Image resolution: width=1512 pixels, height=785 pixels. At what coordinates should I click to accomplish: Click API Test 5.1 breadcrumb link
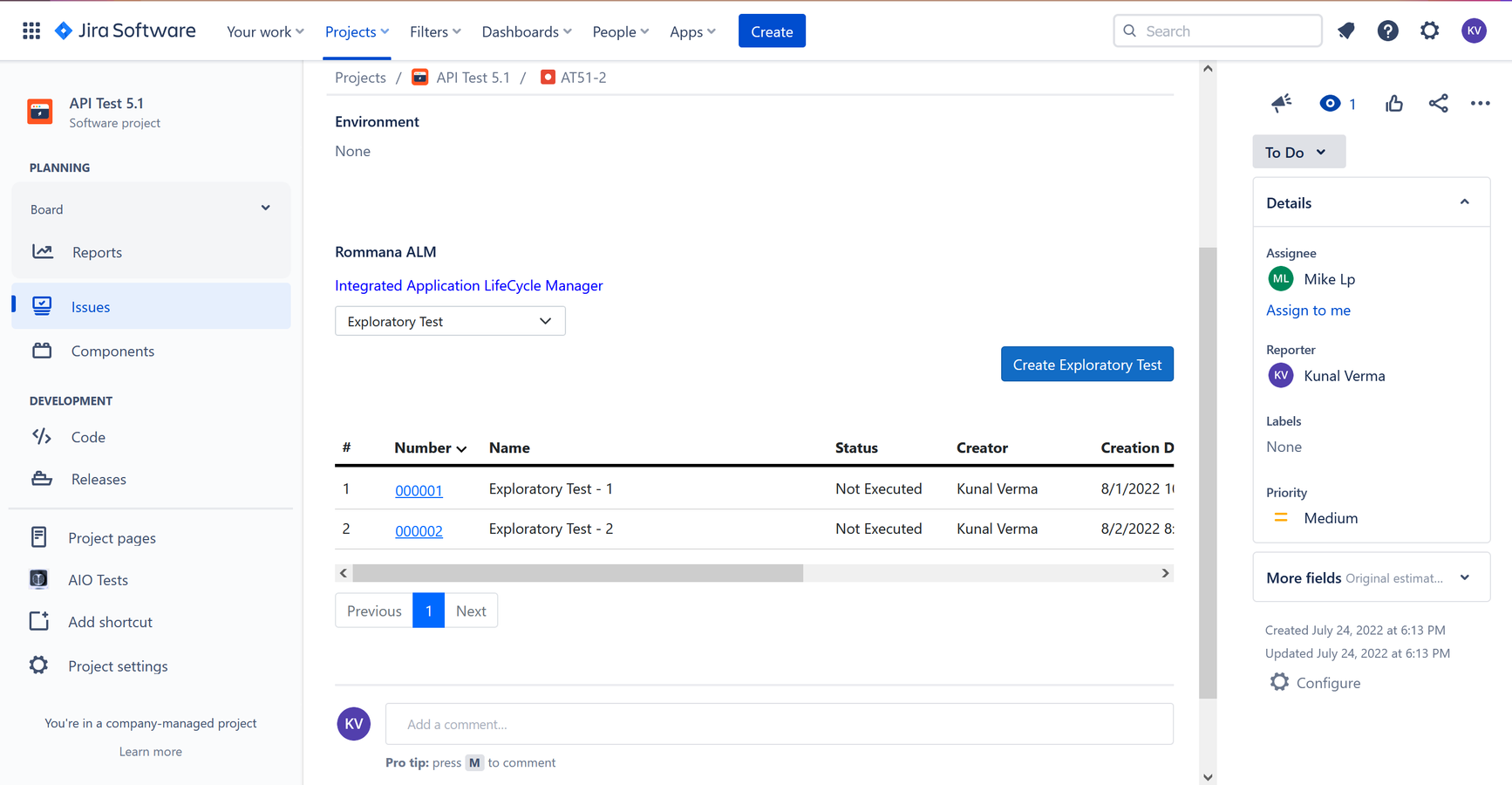[473, 77]
